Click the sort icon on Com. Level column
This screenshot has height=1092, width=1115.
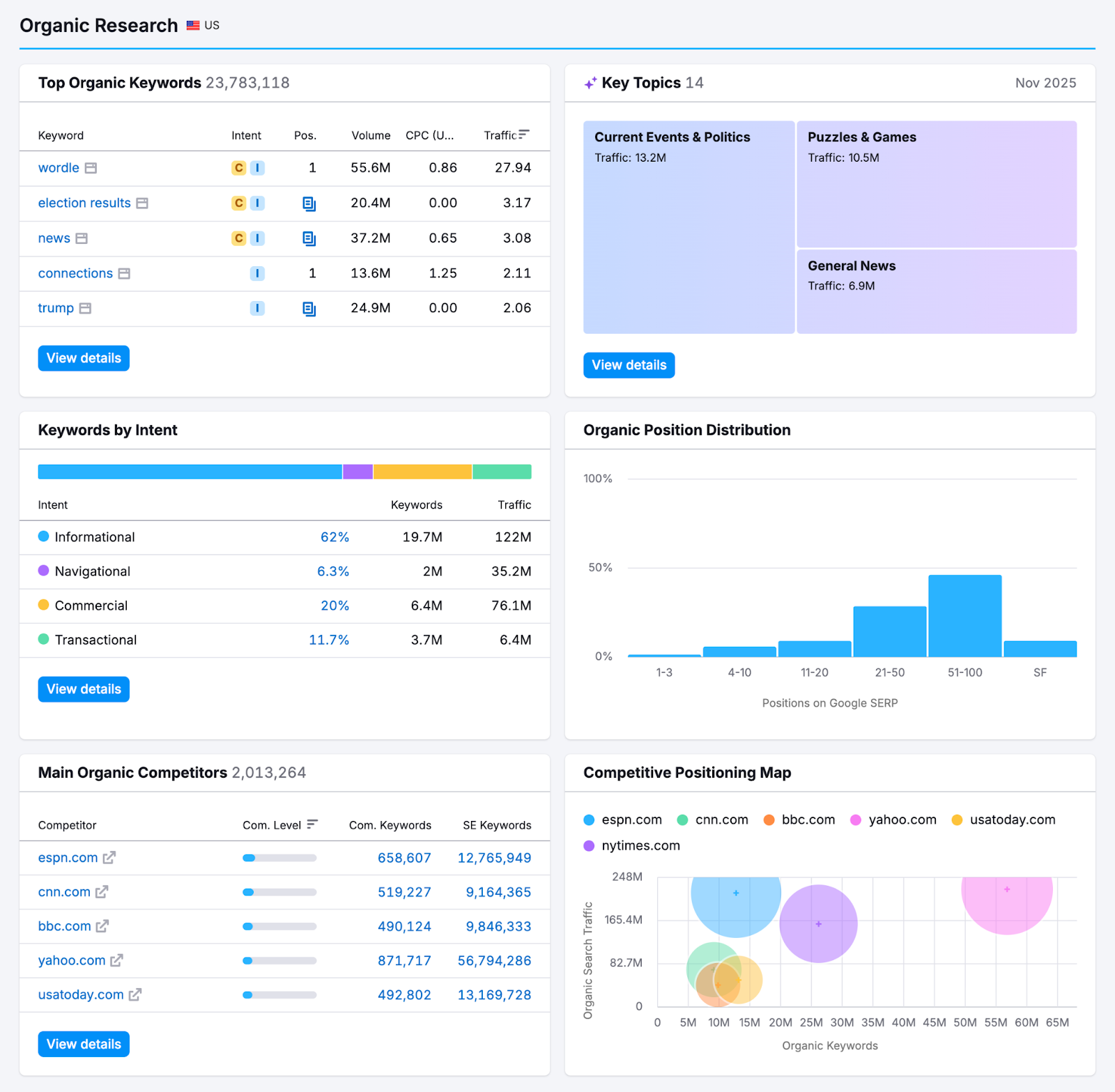pos(313,824)
